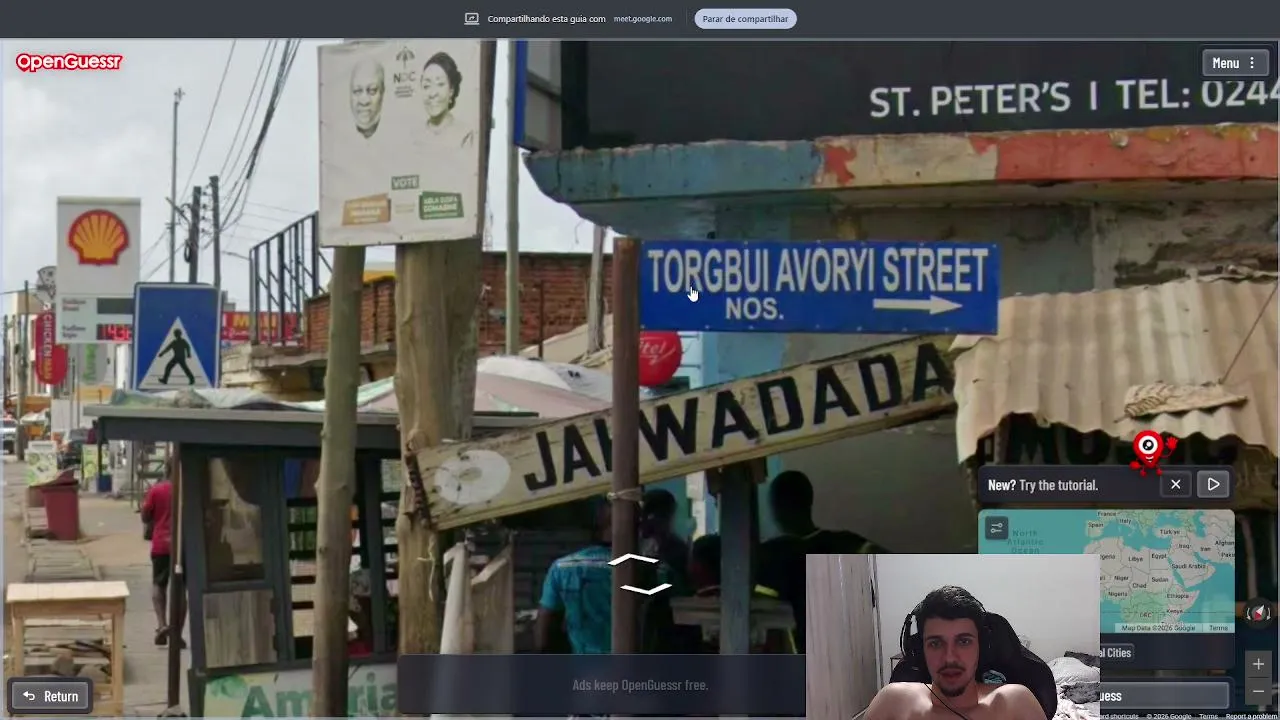Zoom in with the plus button
The height and width of the screenshot is (720, 1280).
point(1258,664)
